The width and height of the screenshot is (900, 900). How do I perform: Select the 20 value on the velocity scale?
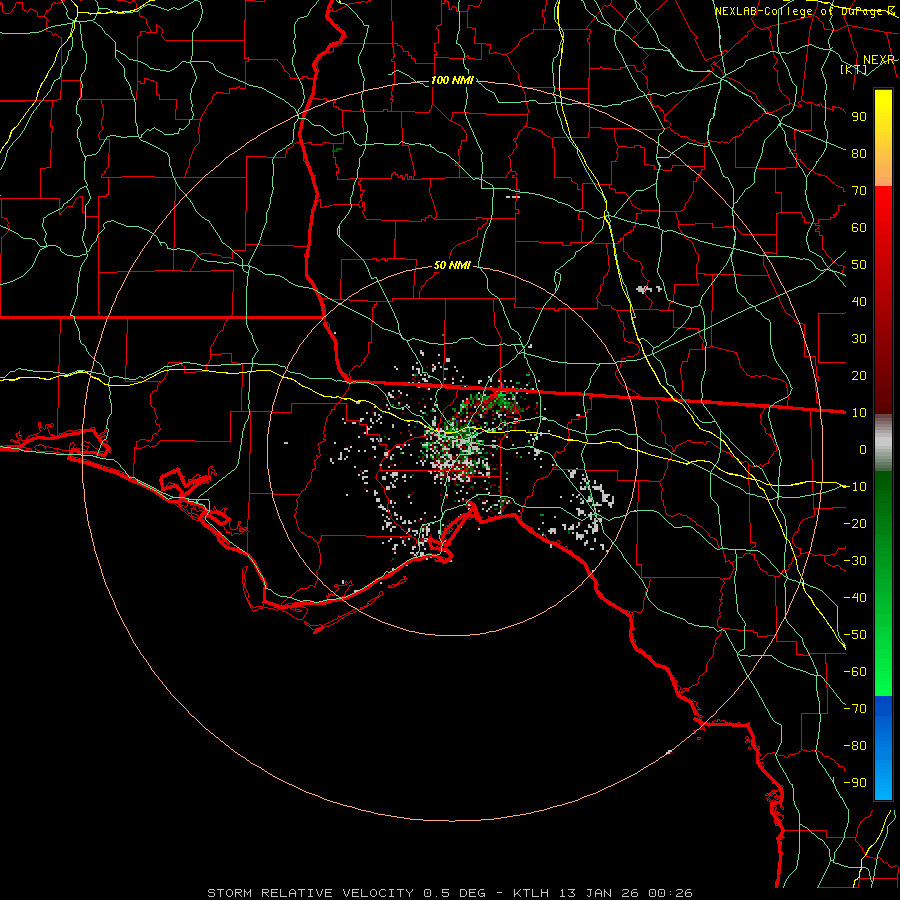click(x=859, y=375)
